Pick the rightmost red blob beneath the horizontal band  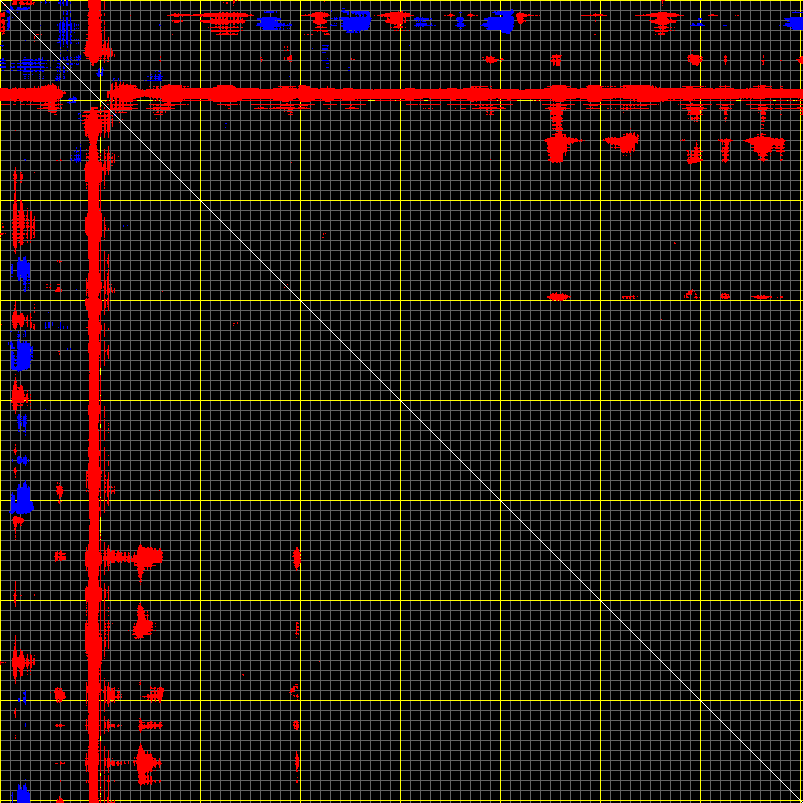click(765, 146)
